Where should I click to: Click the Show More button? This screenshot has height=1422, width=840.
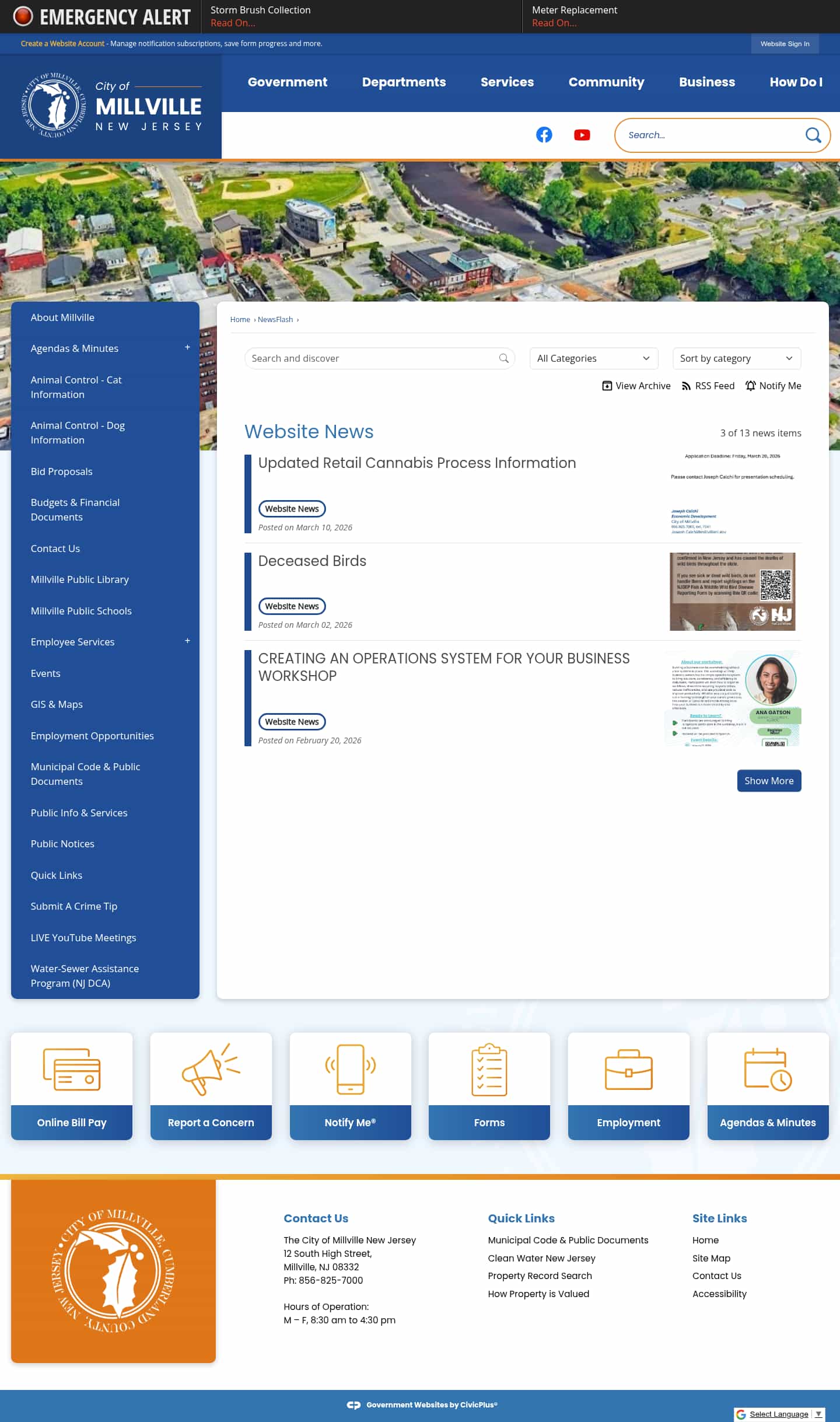pyautogui.click(x=768, y=781)
